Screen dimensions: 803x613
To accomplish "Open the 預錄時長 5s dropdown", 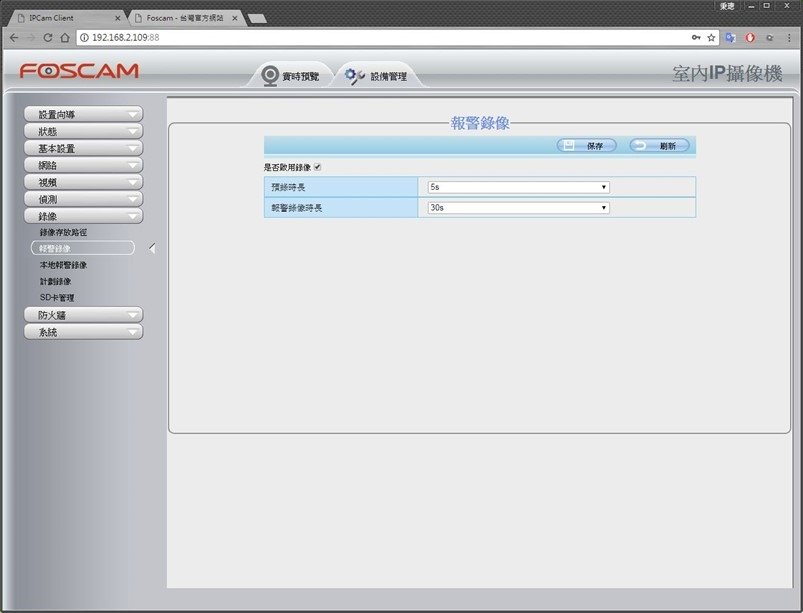I will [518, 187].
